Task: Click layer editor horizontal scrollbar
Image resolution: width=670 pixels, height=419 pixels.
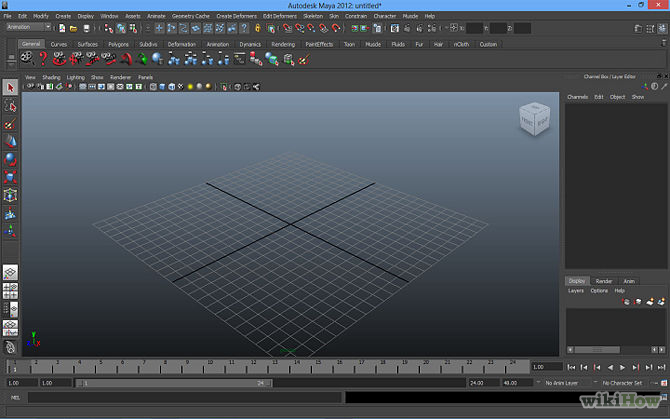Action: coord(597,350)
